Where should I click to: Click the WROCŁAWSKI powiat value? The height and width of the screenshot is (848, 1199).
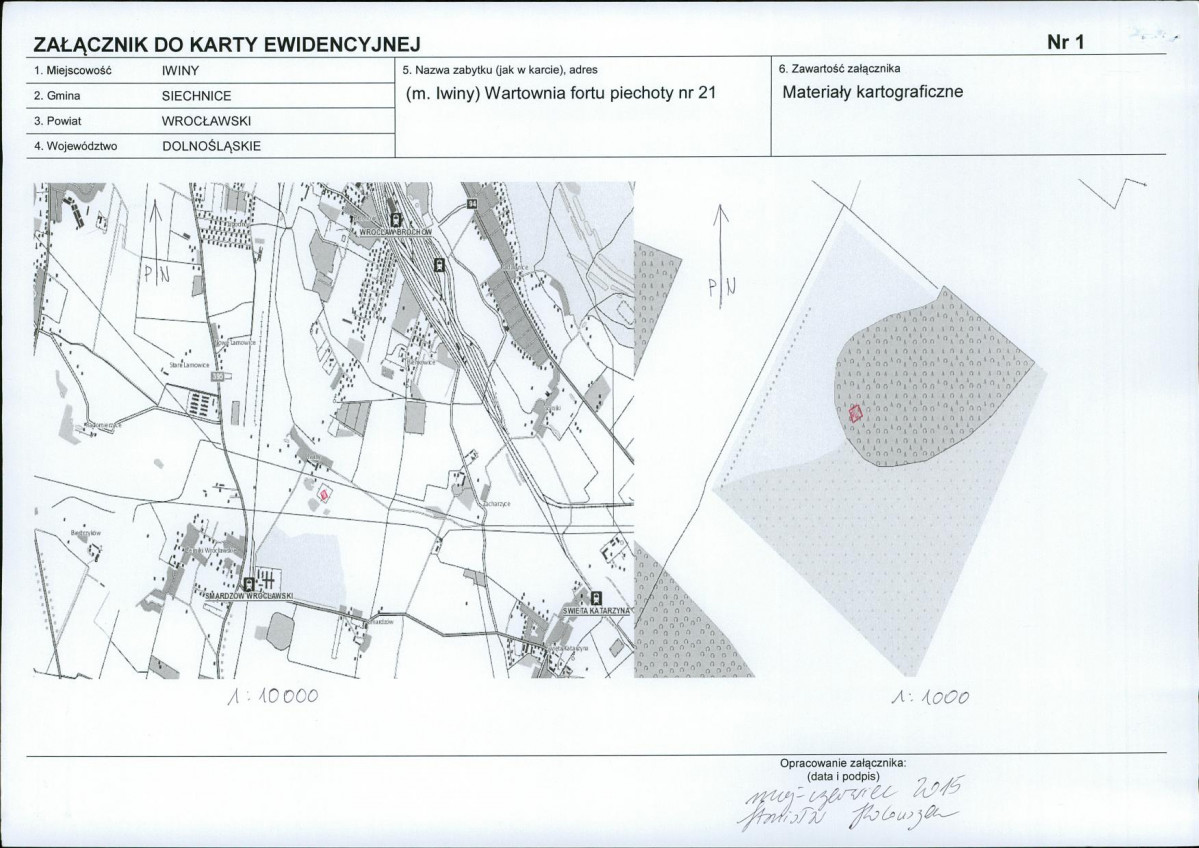pos(206,120)
